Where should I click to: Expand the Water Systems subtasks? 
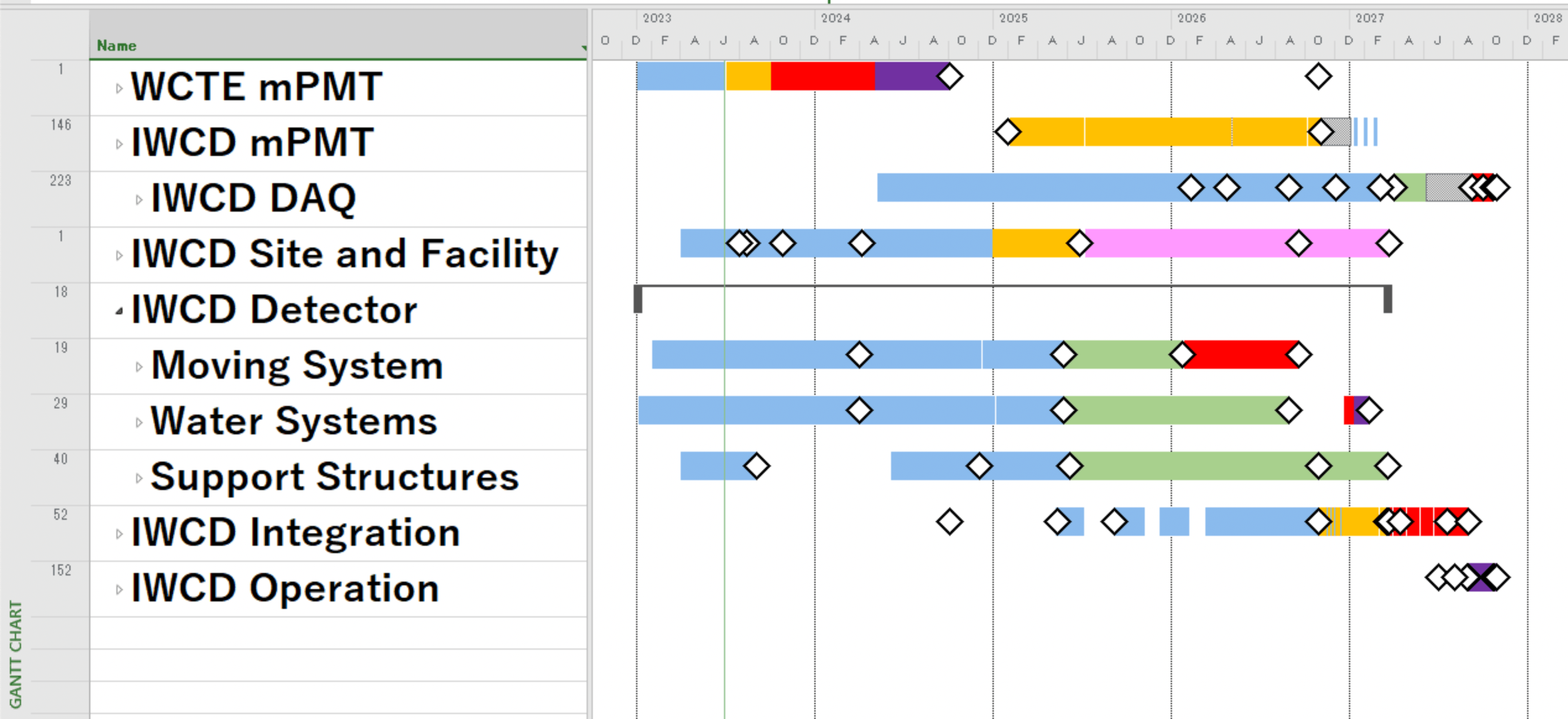[139, 423]
